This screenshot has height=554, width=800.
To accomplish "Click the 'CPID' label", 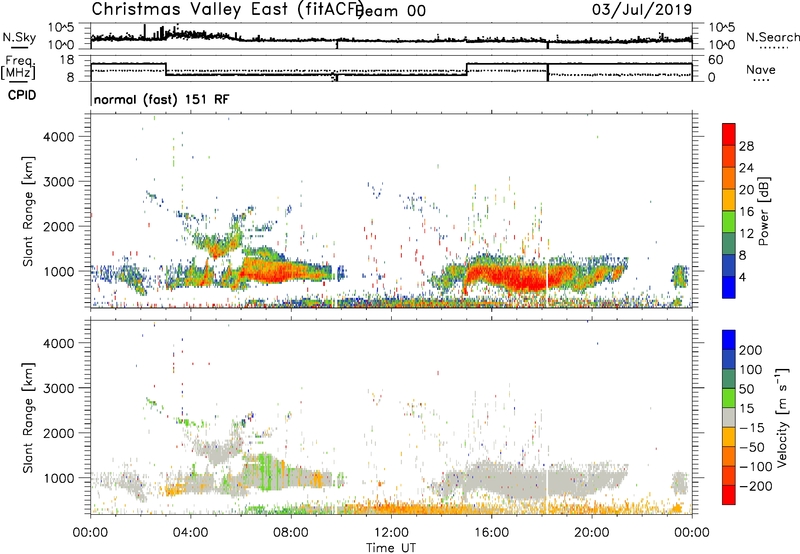I will [x=22, y=95].
